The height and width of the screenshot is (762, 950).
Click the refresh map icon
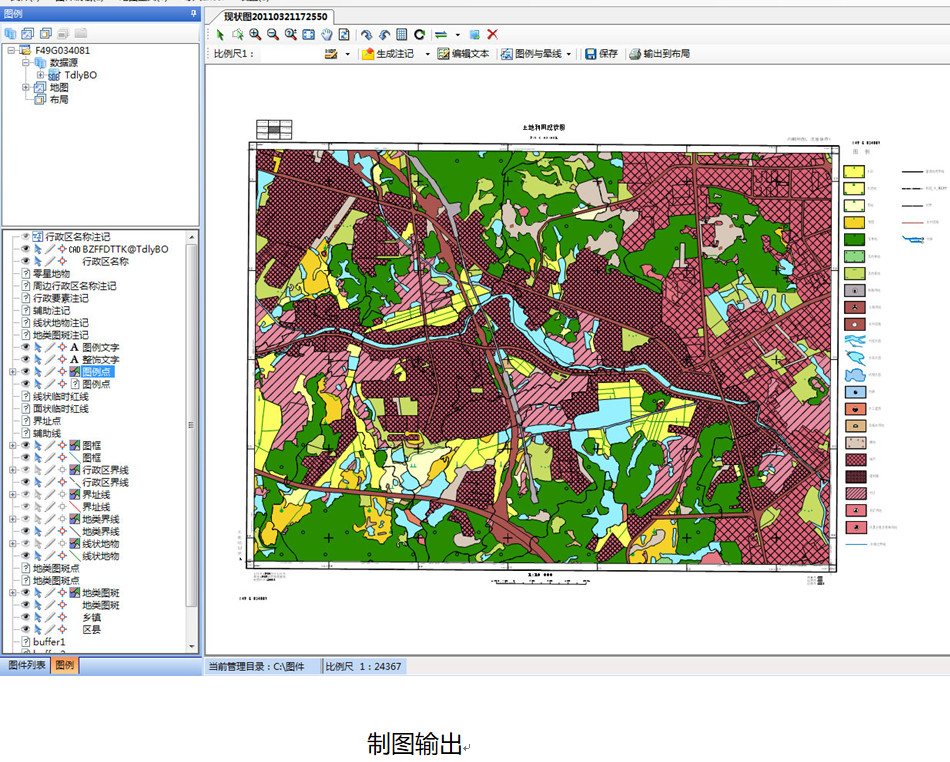[x=419, y=34]
